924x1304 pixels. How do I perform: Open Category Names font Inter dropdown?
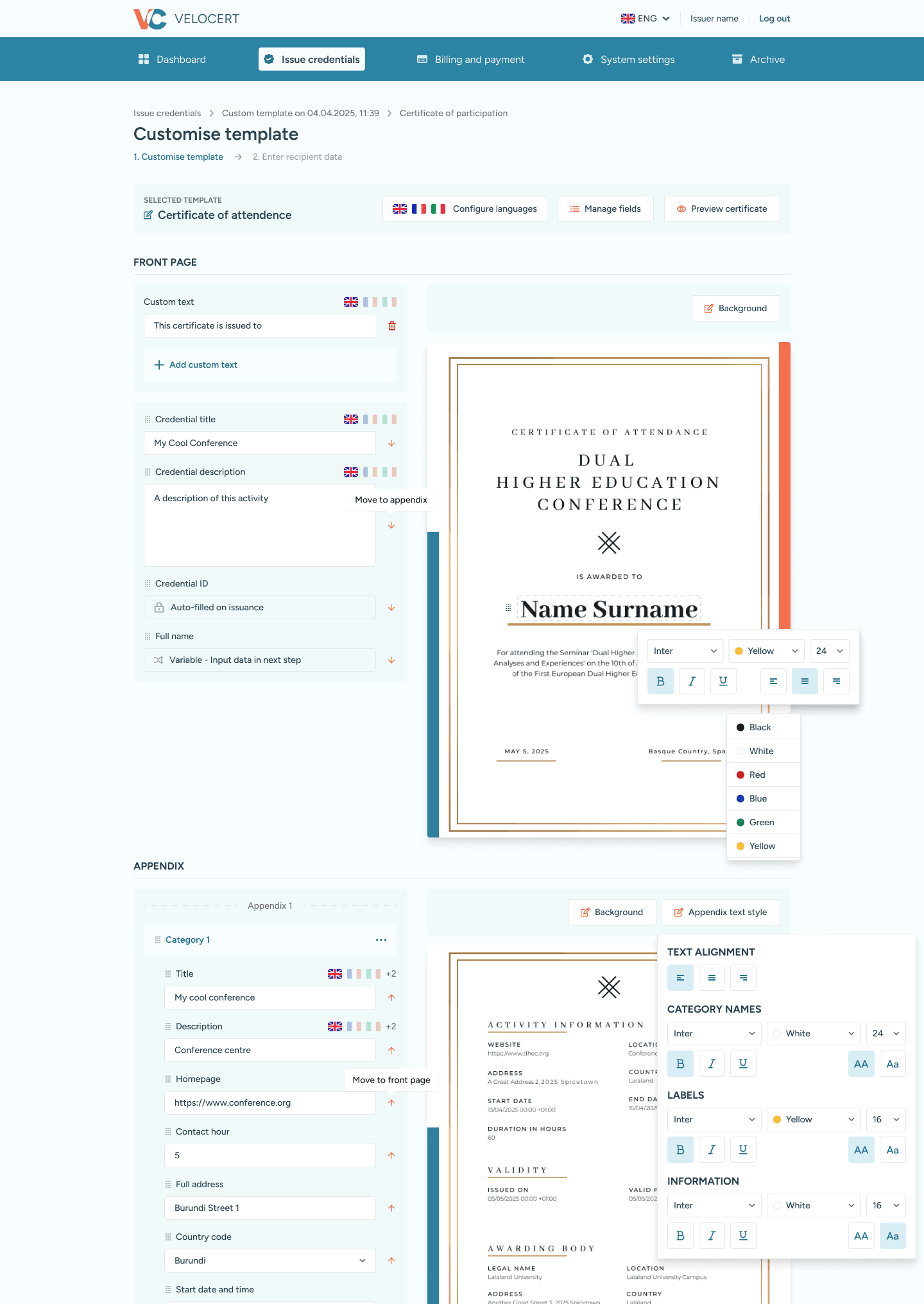pos(714,1033)
